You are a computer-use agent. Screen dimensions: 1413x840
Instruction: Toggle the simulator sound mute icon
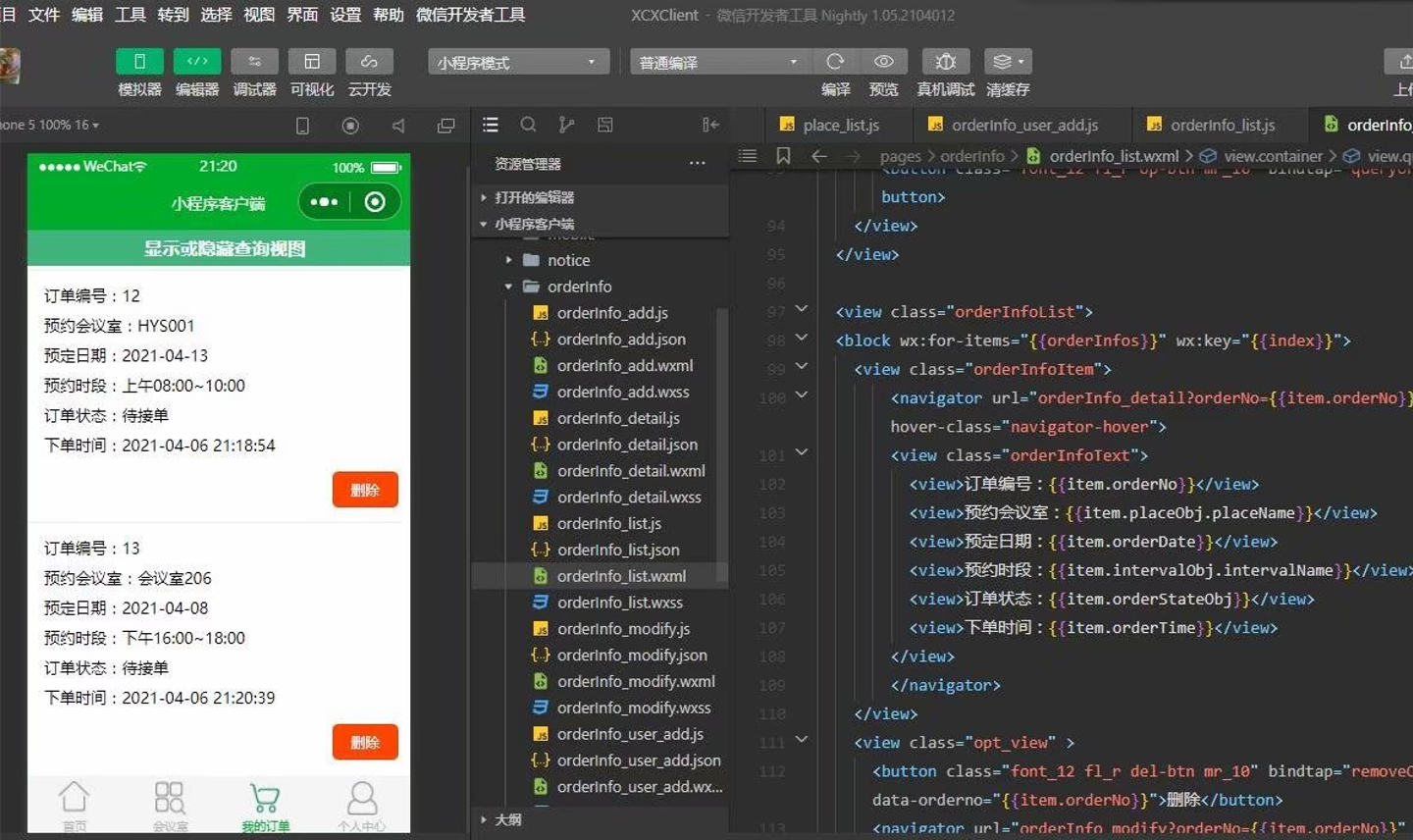click(398, 126)
